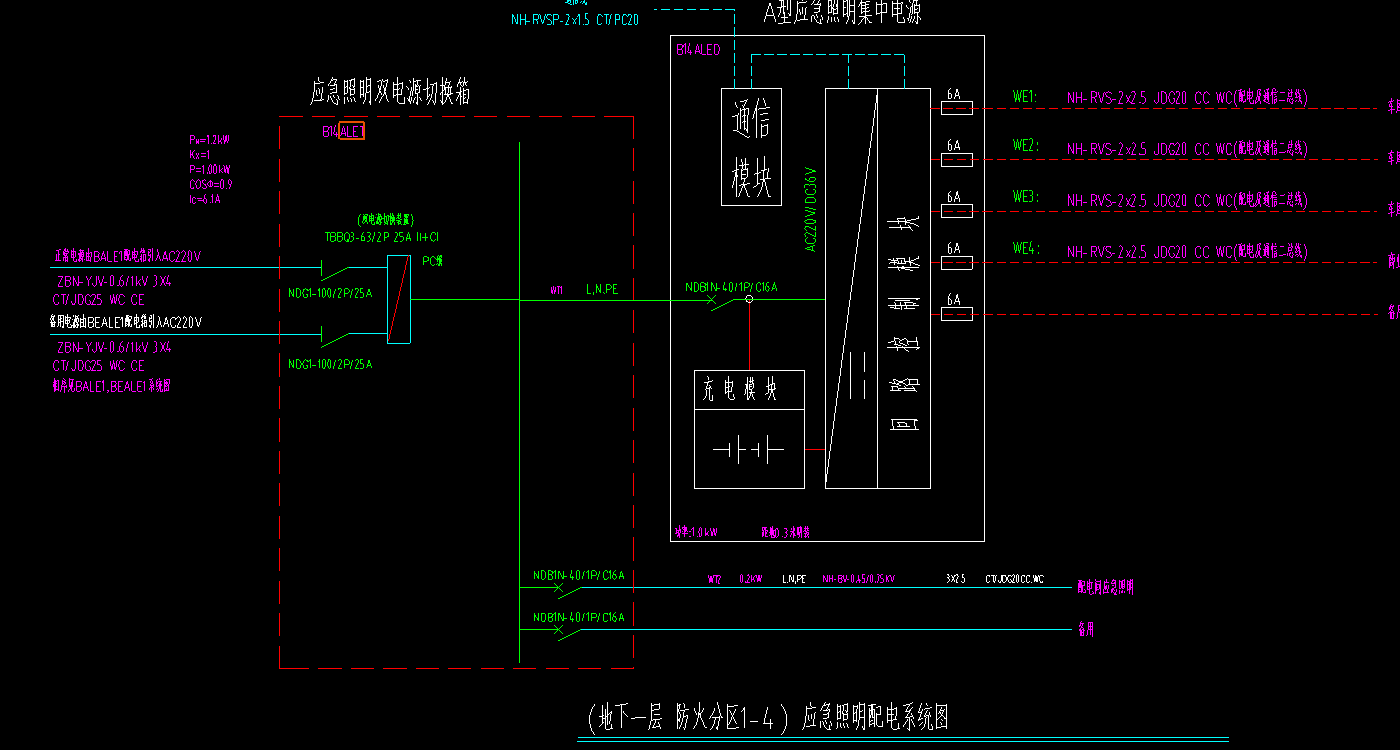Select the green (双电源切换装置) annotation
The width and height of the screenshot is (1400, 750).
pos(386,219)
